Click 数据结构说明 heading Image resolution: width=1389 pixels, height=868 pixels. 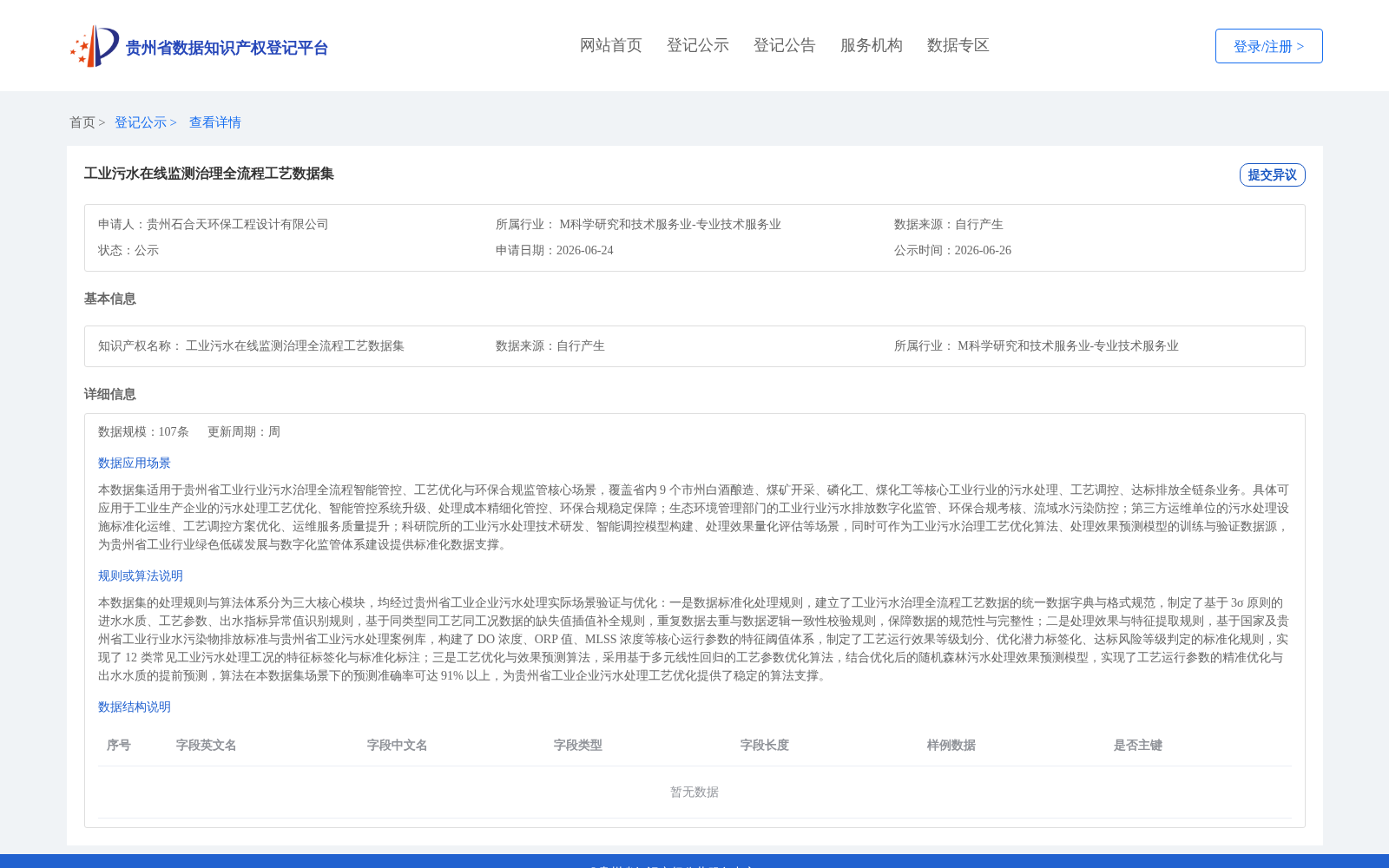135,707
